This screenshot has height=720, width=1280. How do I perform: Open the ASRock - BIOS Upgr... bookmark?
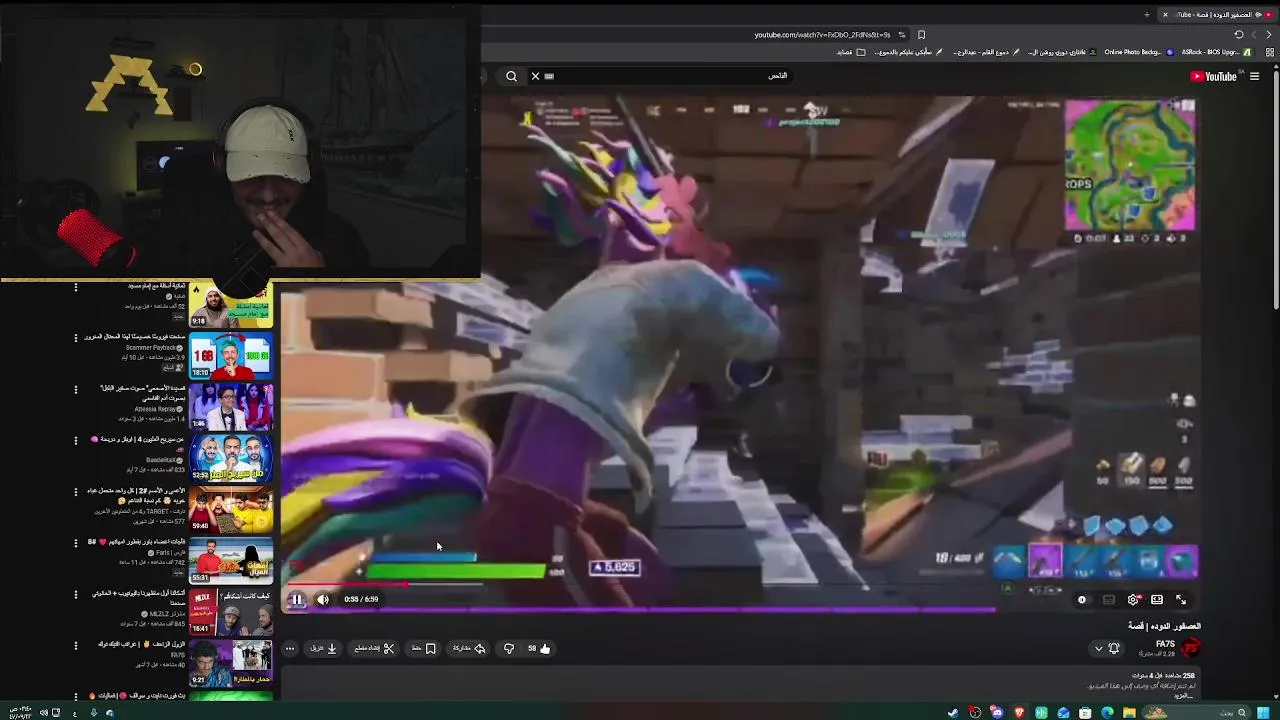point(1217,52)
